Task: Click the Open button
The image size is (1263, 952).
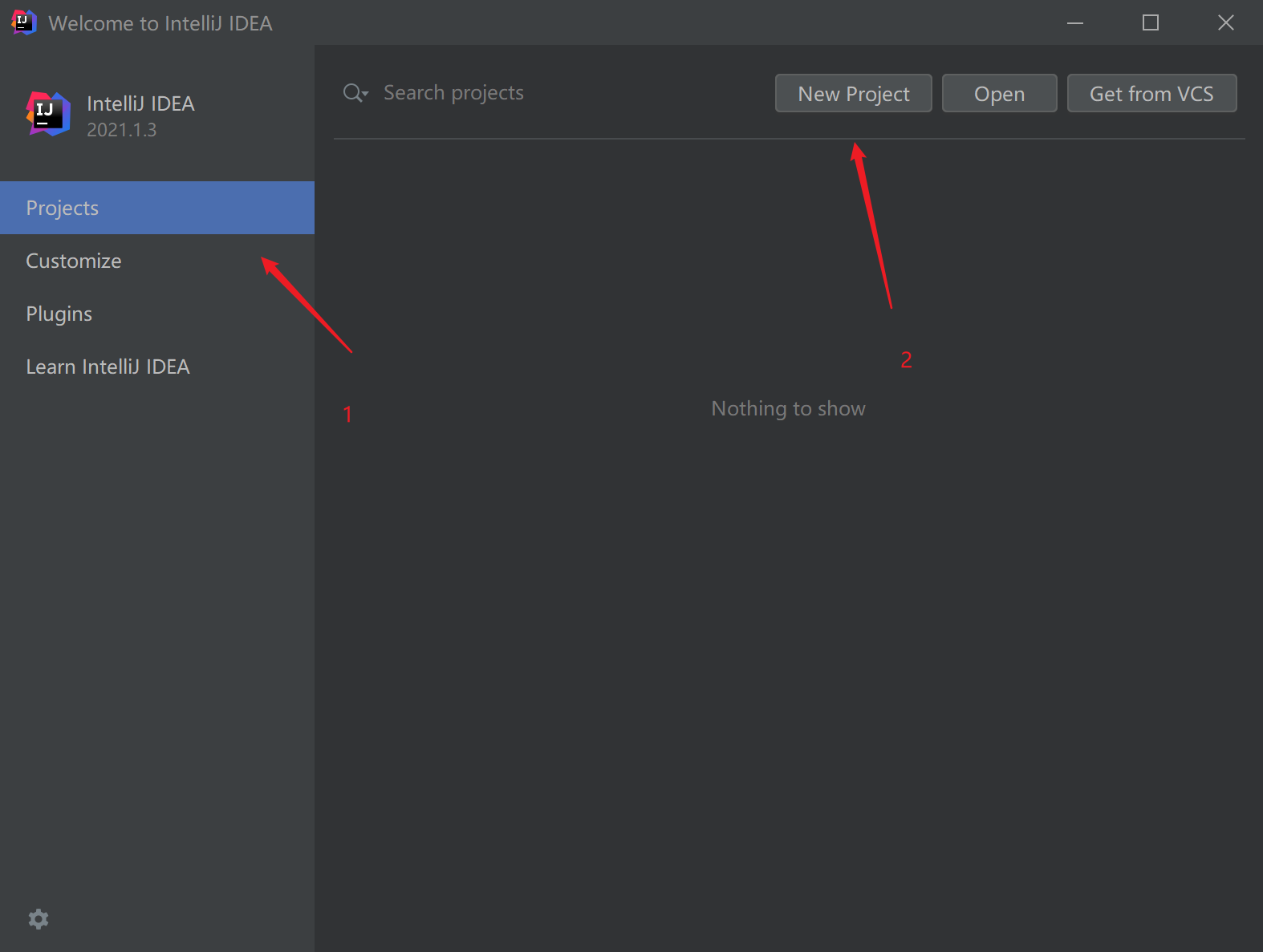Action: point(999,94)
